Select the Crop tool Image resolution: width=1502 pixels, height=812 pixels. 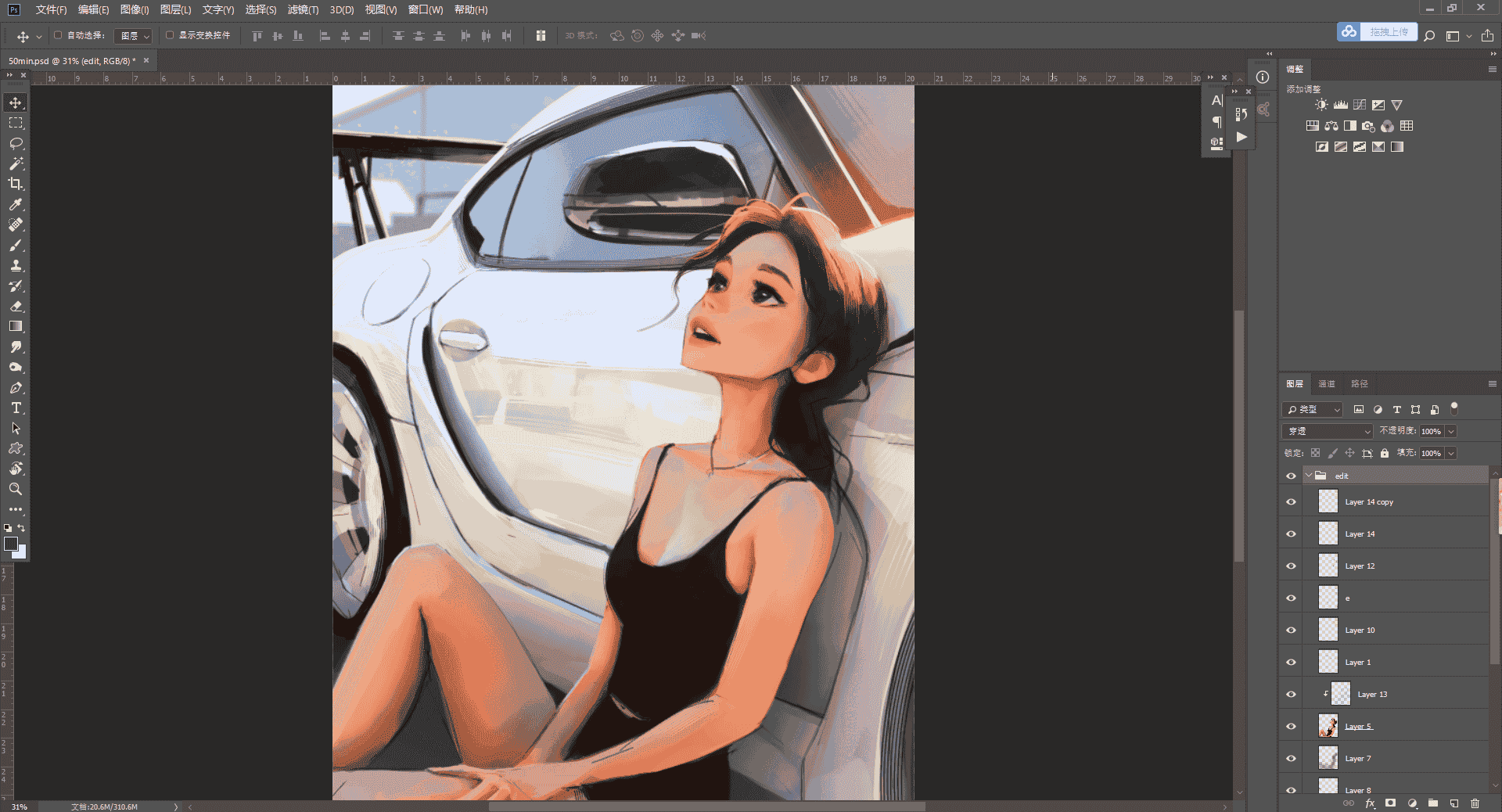click(x=16, y=184)
